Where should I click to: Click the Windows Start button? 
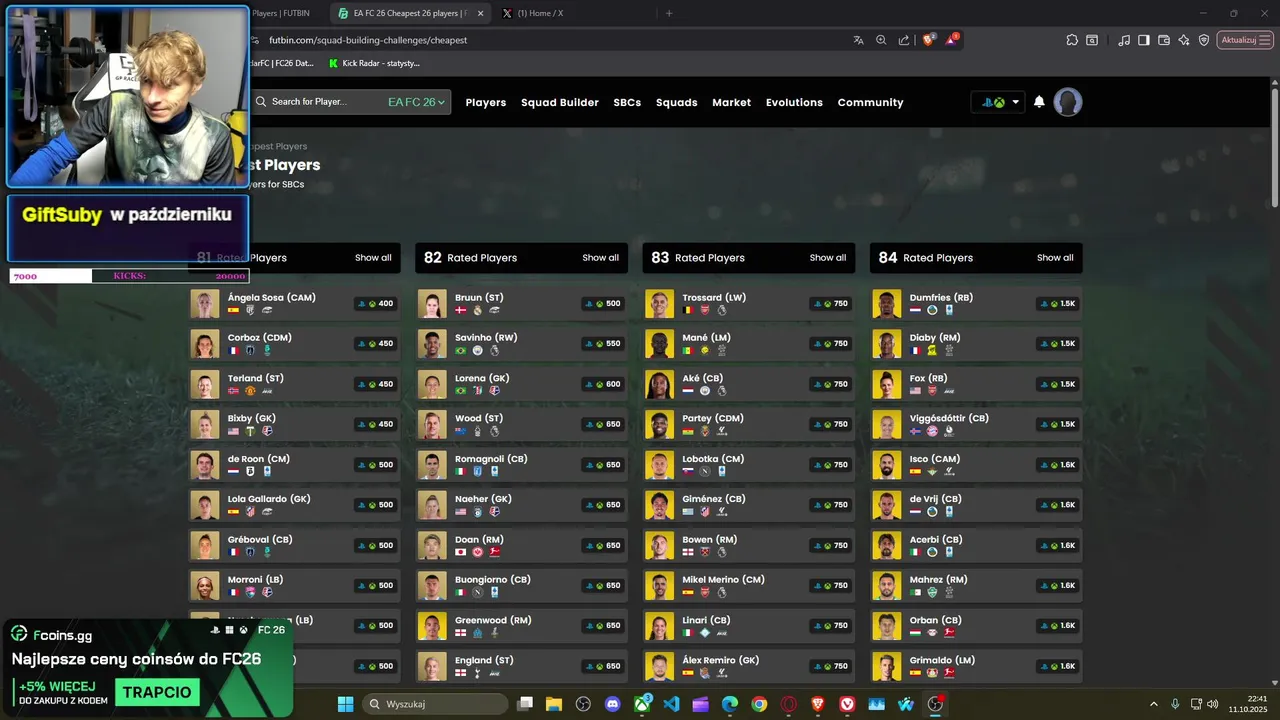345,704
